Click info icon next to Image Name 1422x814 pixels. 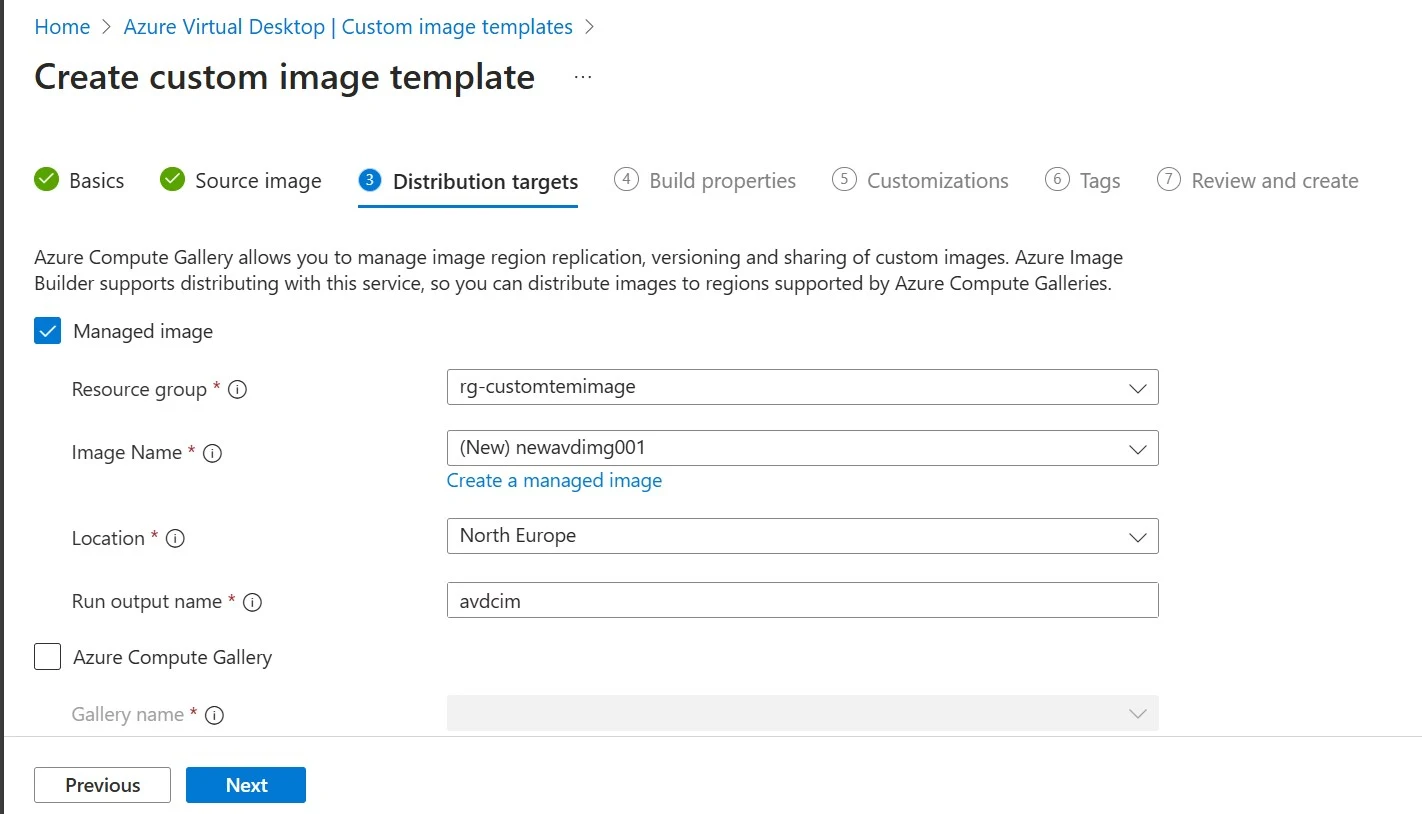pyautogui.click(x=212, y=453)
